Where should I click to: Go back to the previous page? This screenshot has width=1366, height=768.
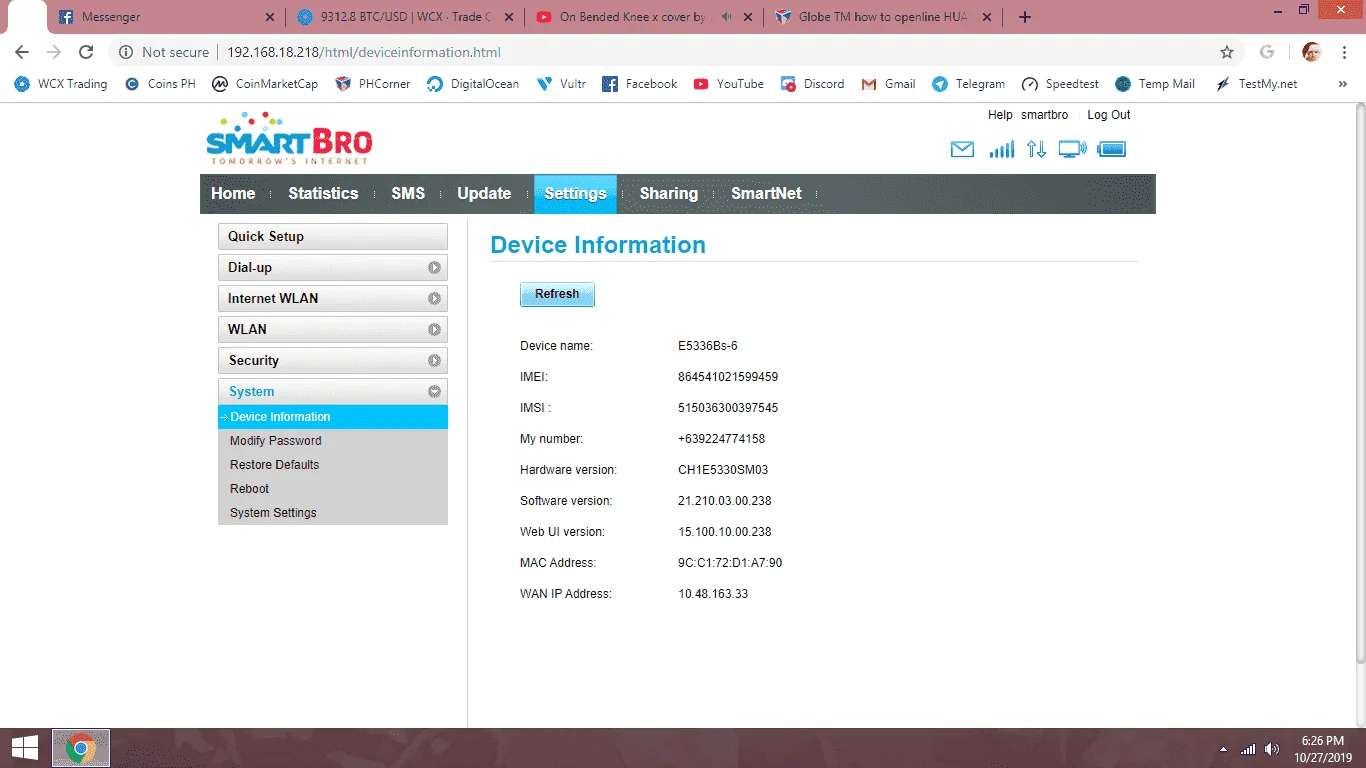(x=22, y=52)
